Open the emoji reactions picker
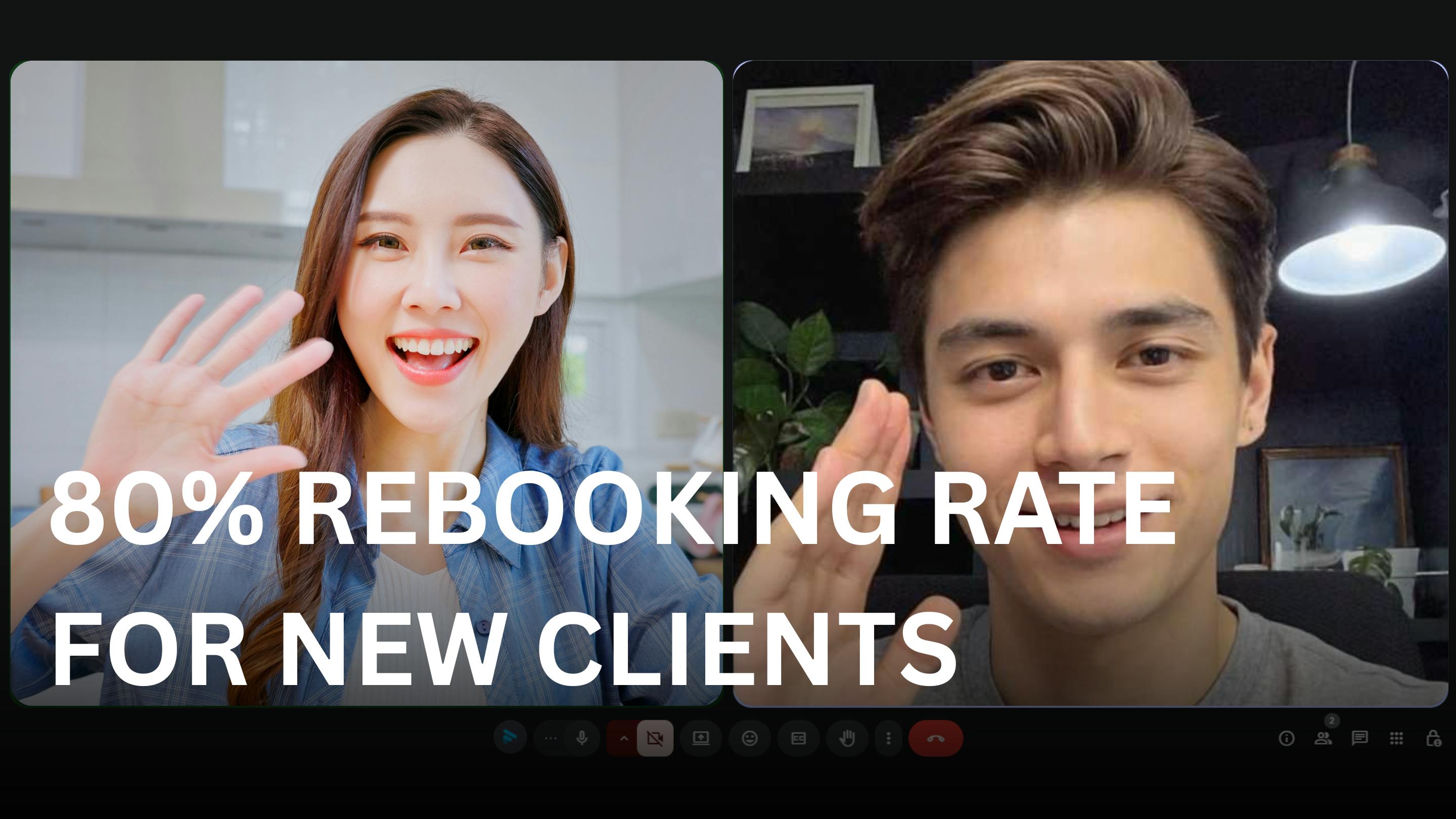The height and width of the screenshot is (819, 1456). pos(749,738)
